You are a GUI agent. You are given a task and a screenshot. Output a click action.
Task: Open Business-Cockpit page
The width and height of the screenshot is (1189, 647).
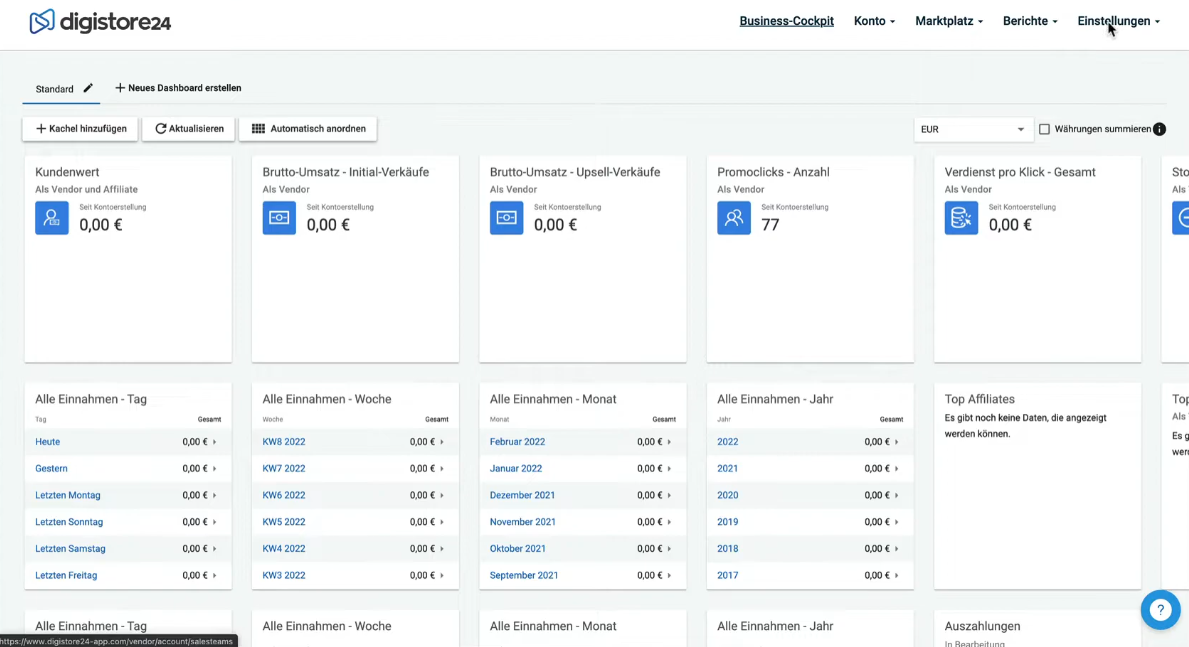pos(786,21)
